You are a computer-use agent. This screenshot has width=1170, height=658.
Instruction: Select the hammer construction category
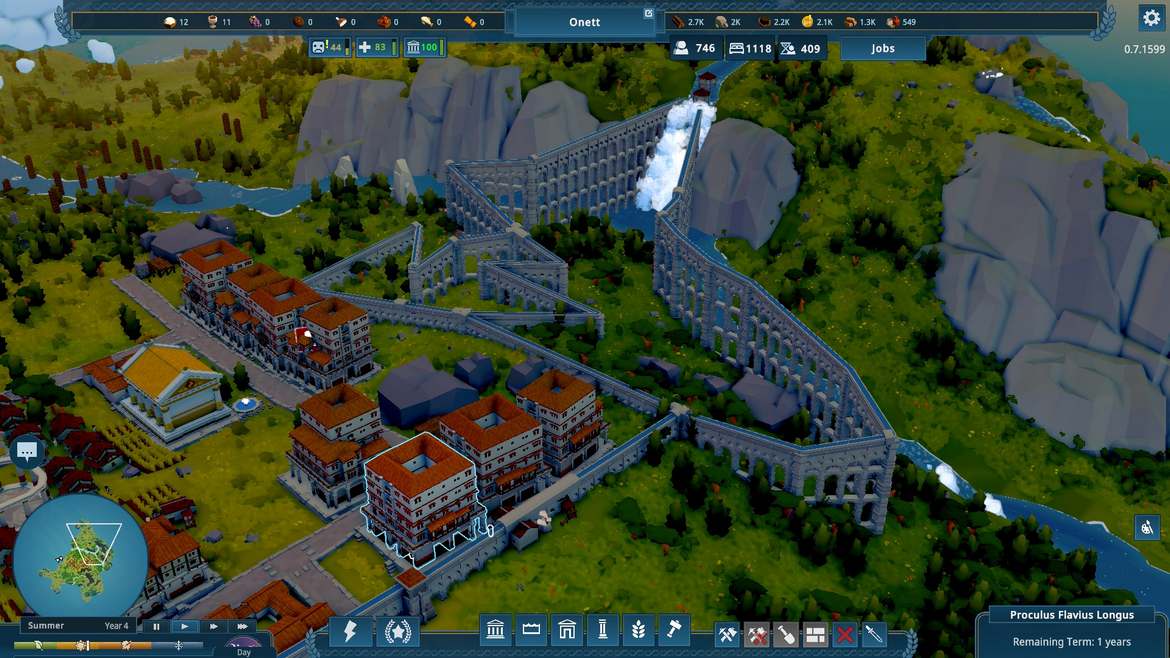tap(673, 631)
